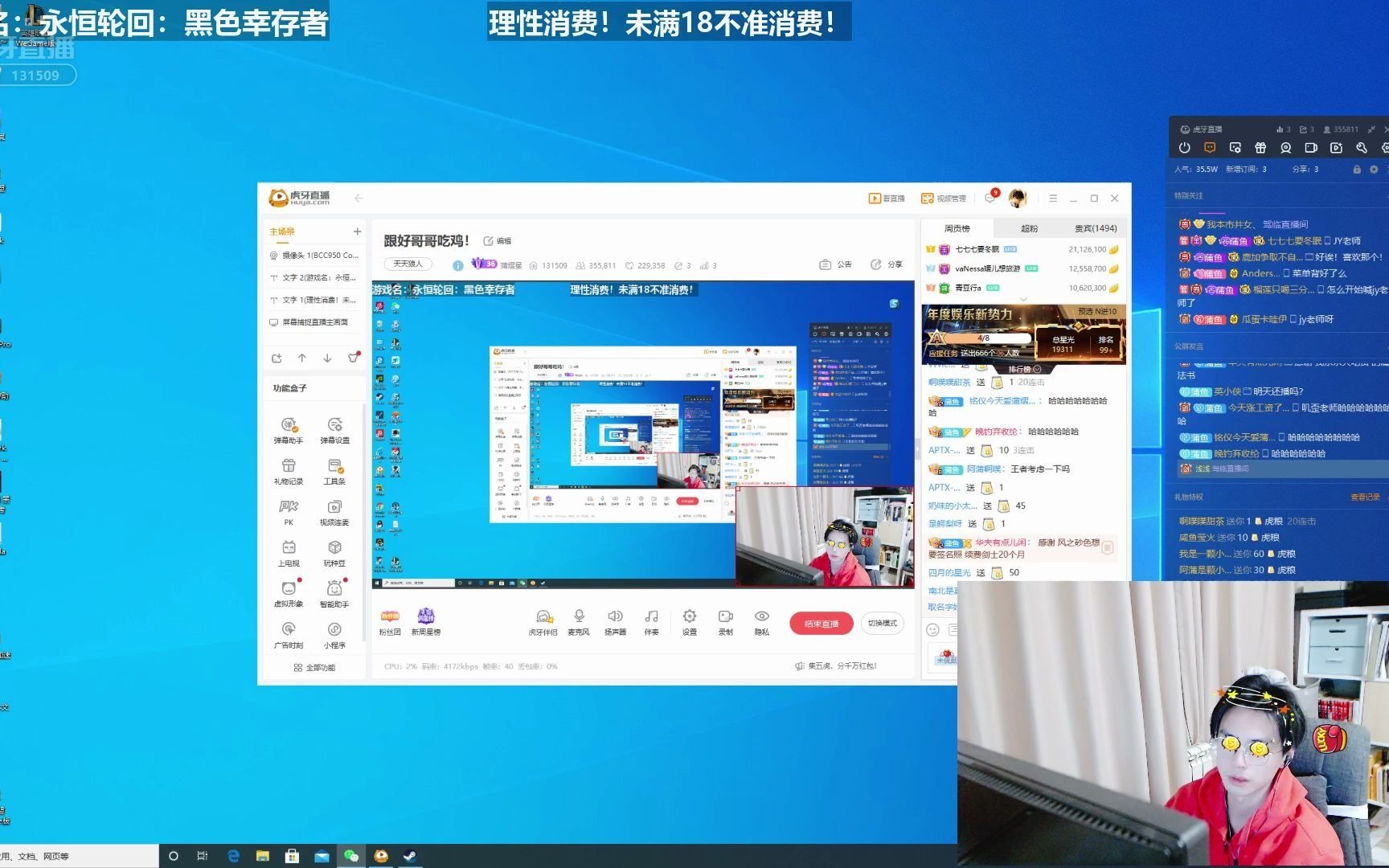Open WeChat from the taskbar

(x=351, y=856)
